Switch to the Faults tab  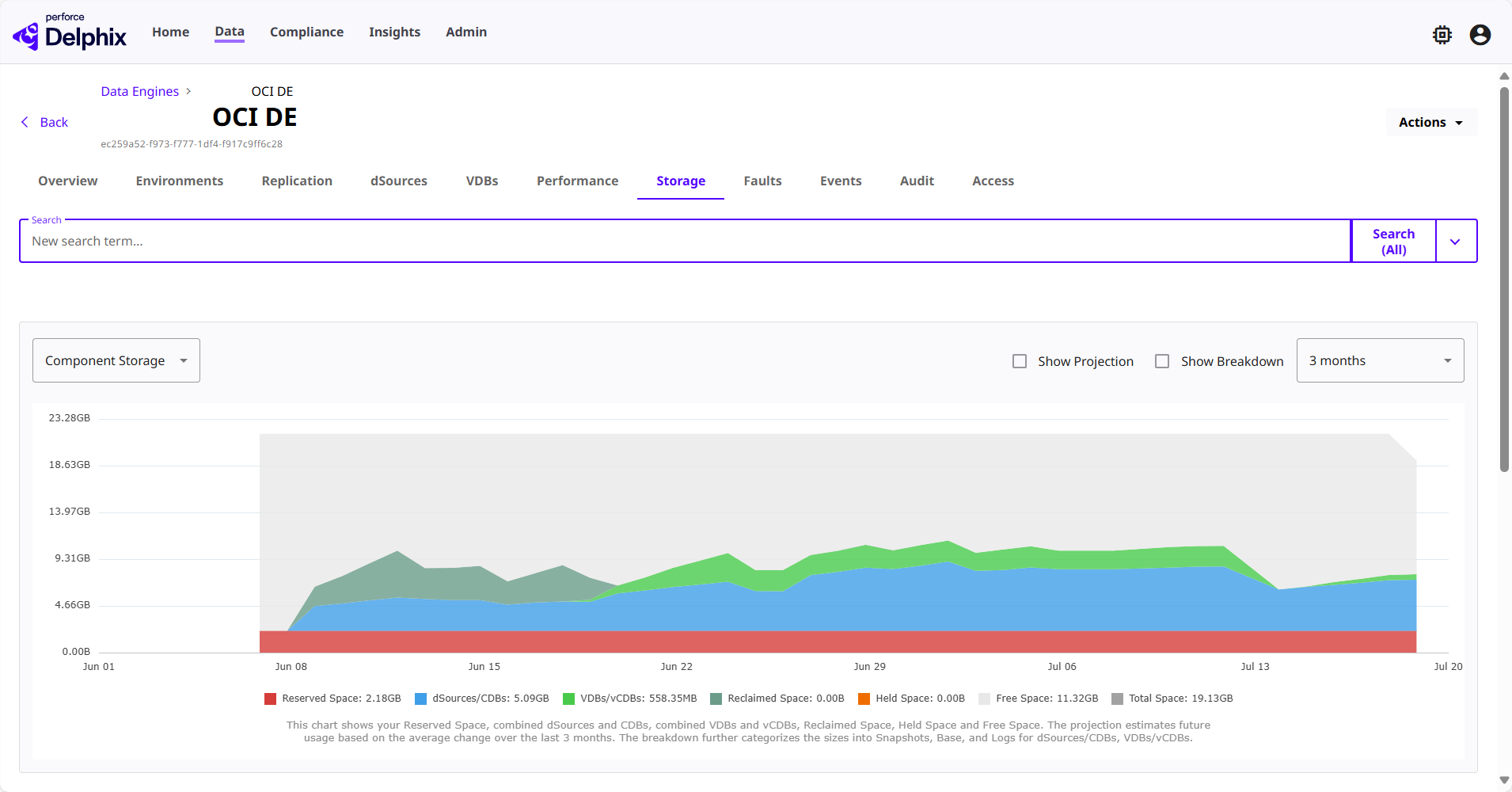coord(762,181)
